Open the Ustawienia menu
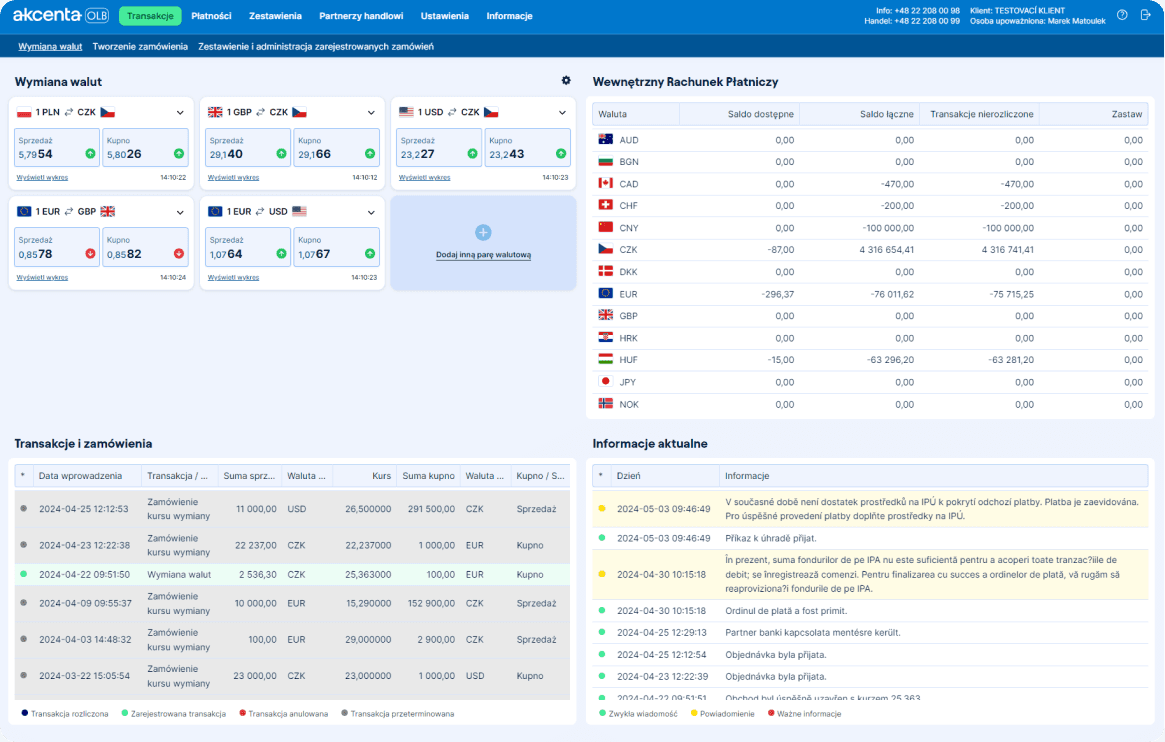 pyautogui.click(x=445, y=16)
